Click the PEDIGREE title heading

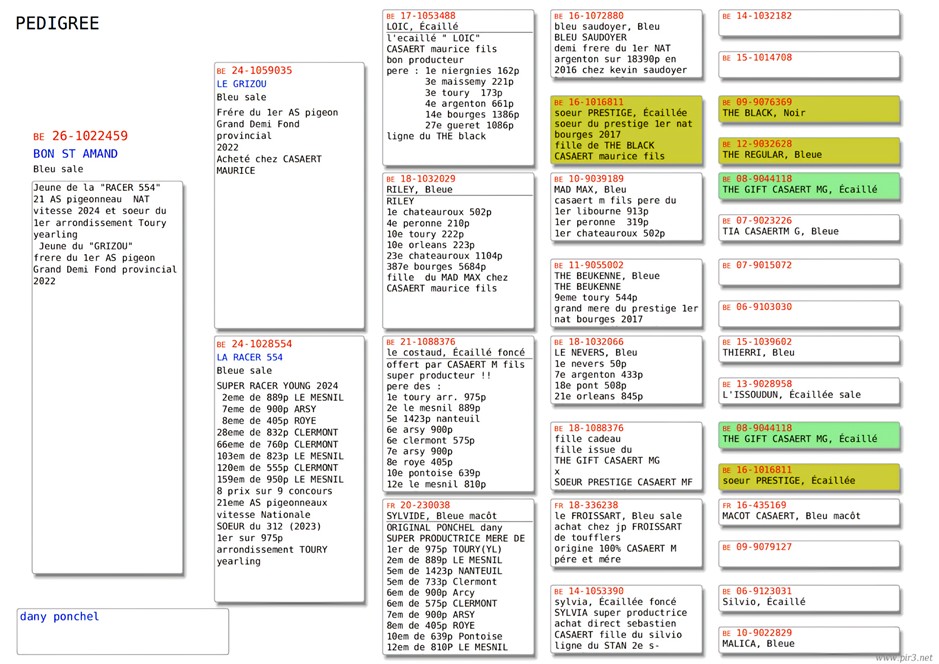(58, 23)
